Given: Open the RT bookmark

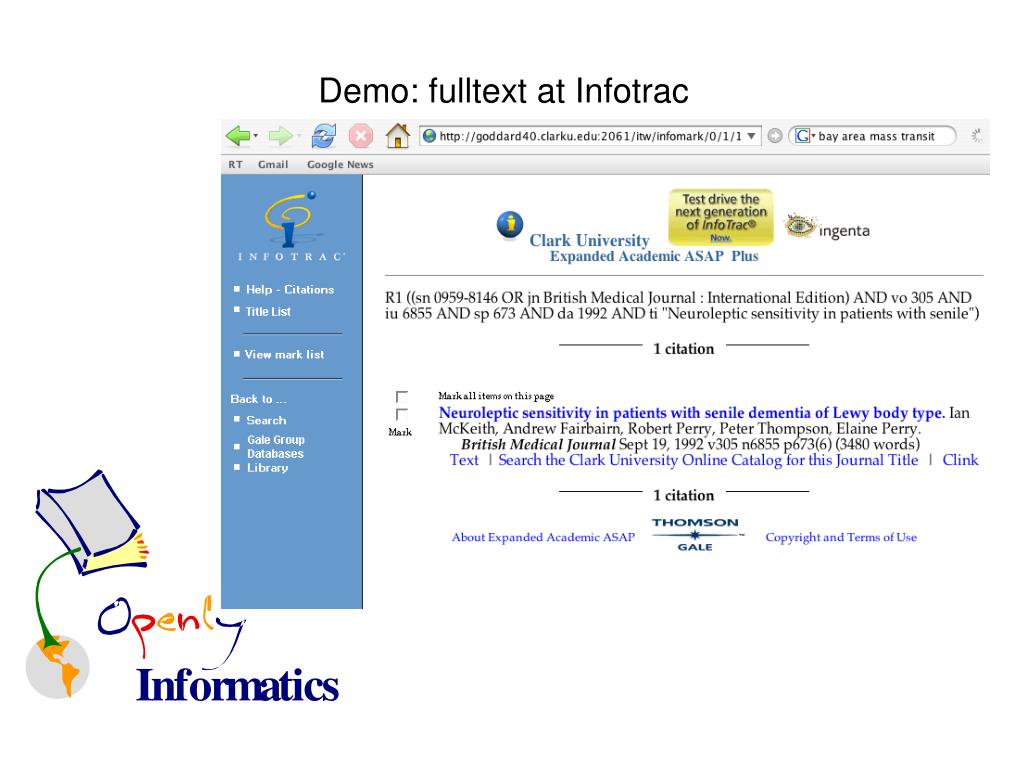Looking at the screenshot, I should coord(235,165).
